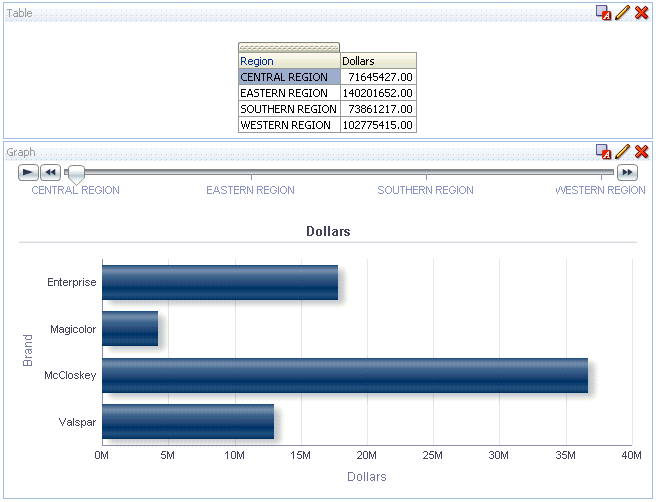The image size is (656, 502).
Task: Click the Valspar axis label
Action: coord(77,422)
